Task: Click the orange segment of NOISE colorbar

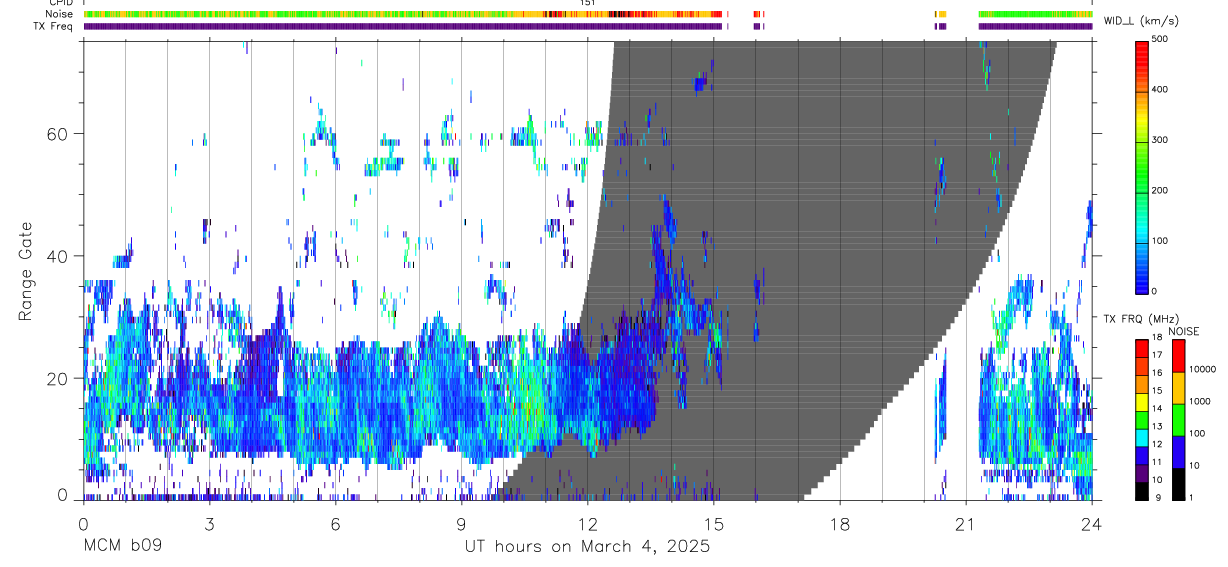Action: pos(1177,388)
